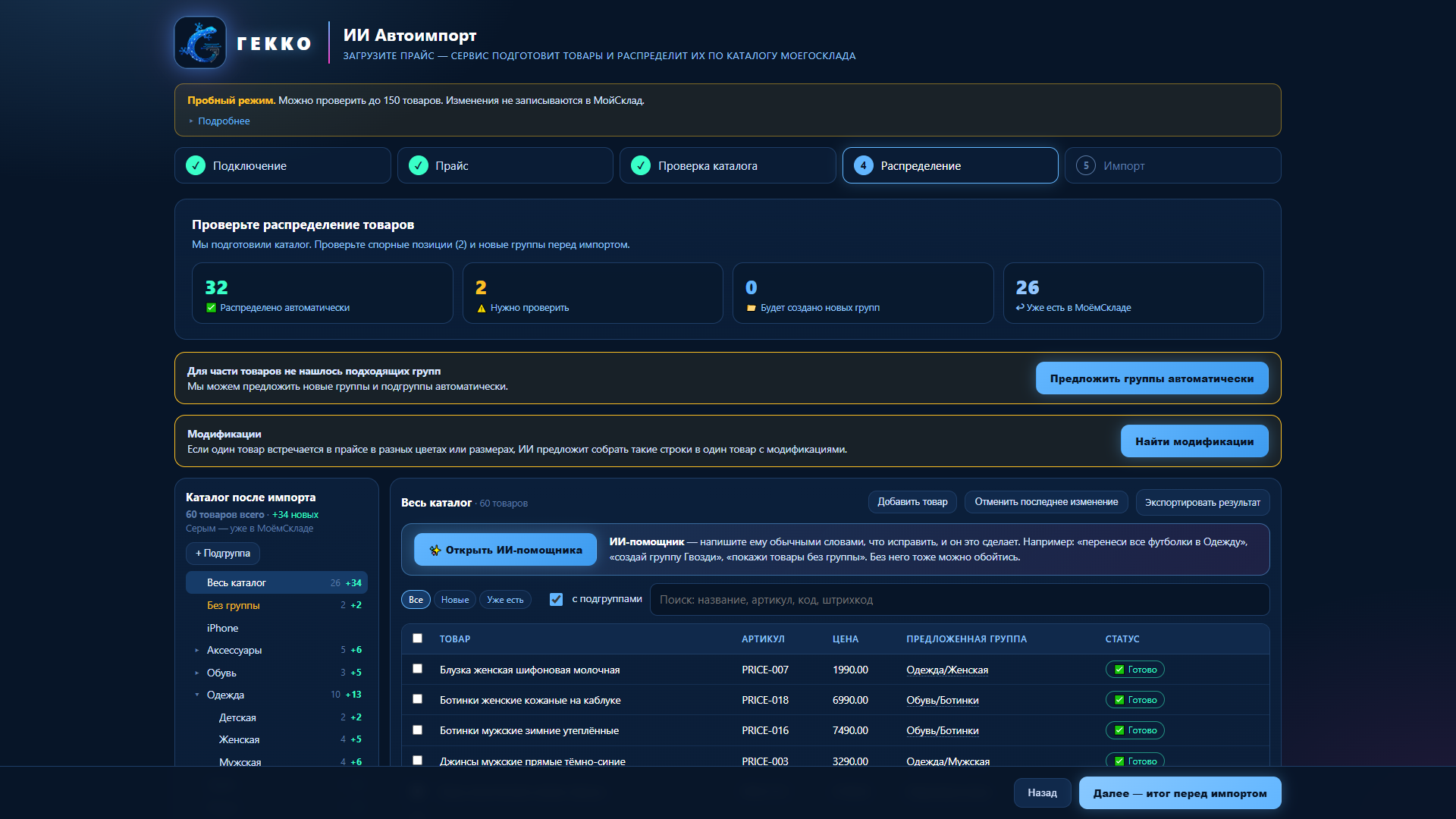This screenshot has height=819, width=1456.
Task: Click the checkmark icon on Прайс step
Action: pos(419,165)
